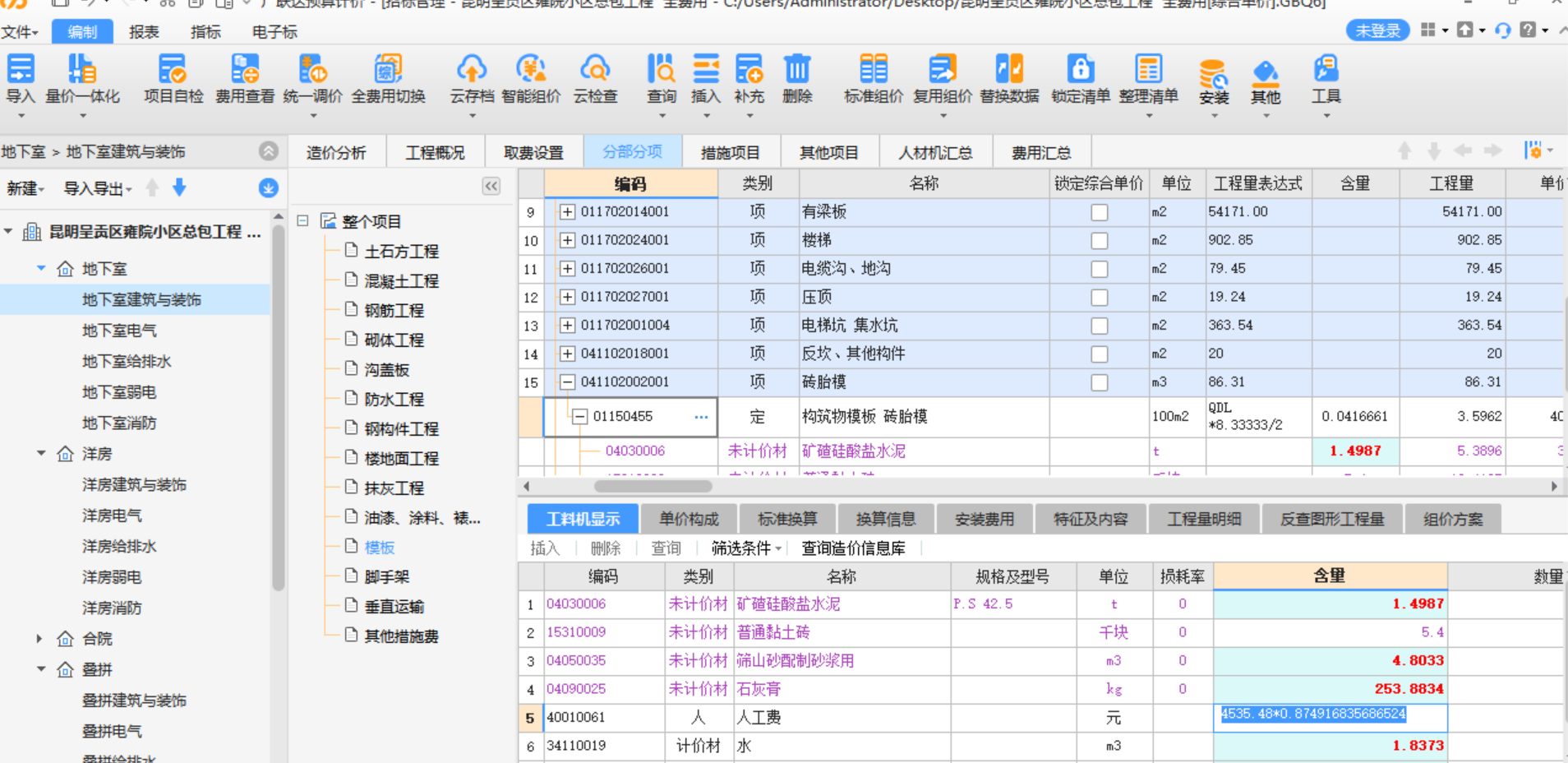Check lock box for 压顶 row
This screenshot has height=763, width=1568.
(x=1099, y=298)
